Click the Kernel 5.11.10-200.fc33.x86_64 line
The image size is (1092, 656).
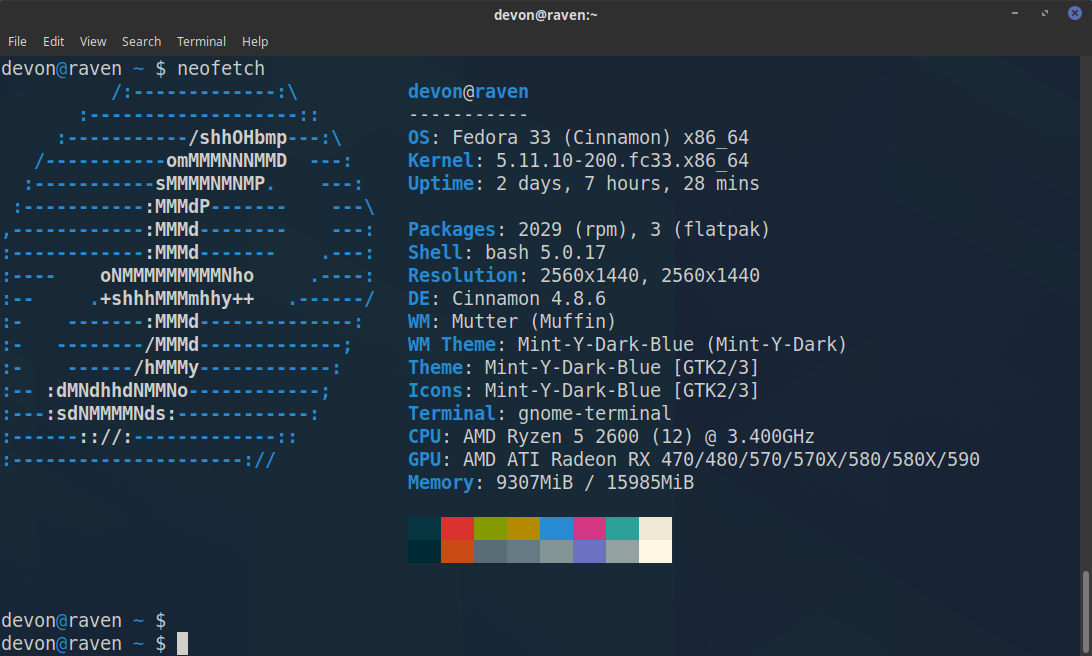tap(578, 160)
